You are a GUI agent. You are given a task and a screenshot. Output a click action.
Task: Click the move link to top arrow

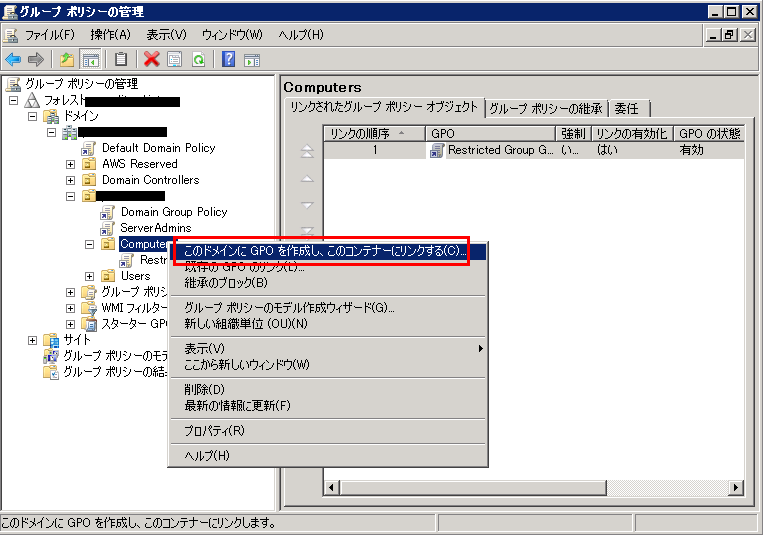click(x=307, y=152)
